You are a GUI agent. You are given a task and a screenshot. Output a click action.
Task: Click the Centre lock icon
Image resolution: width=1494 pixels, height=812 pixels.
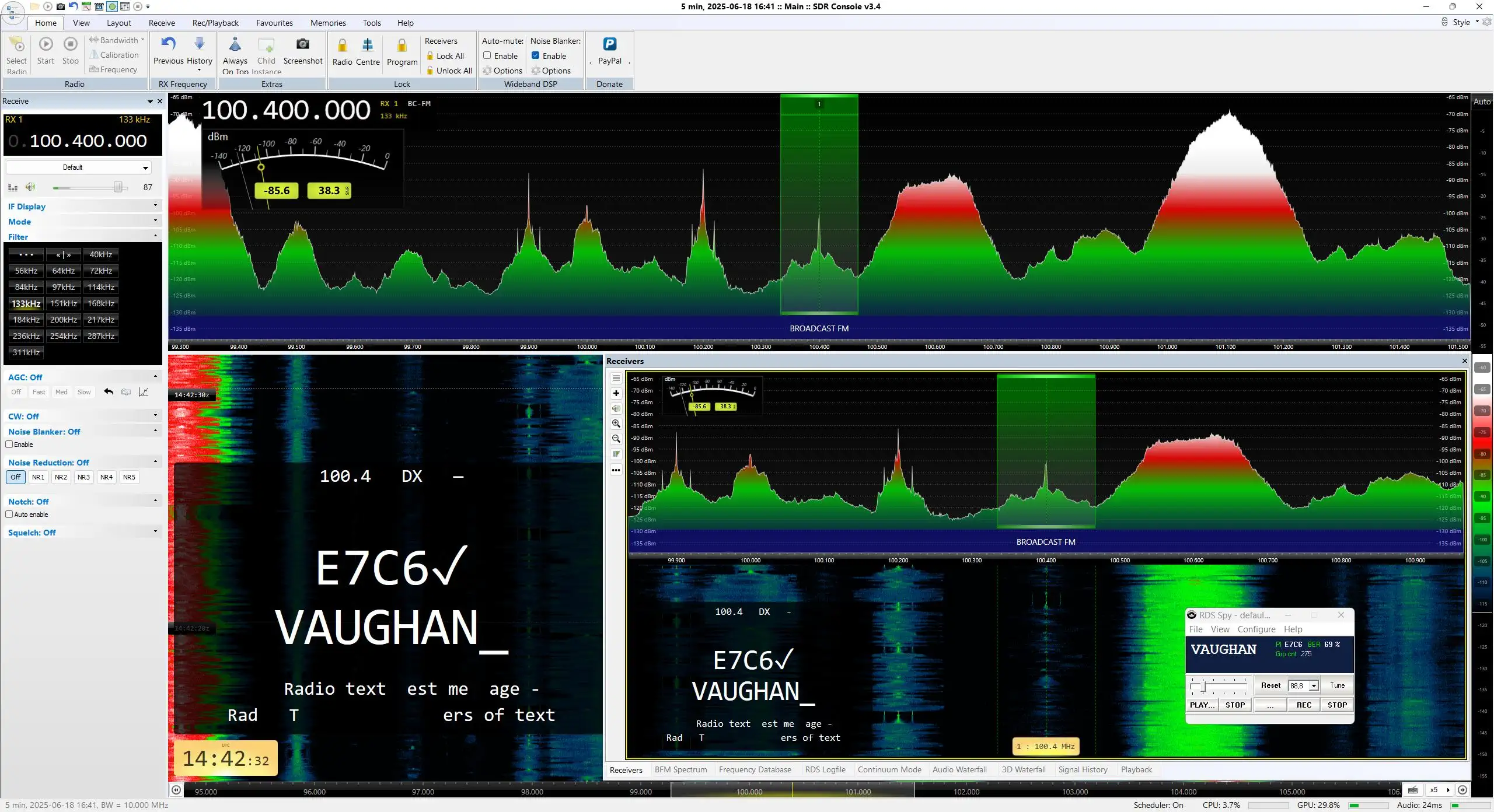tap(368, 45)
